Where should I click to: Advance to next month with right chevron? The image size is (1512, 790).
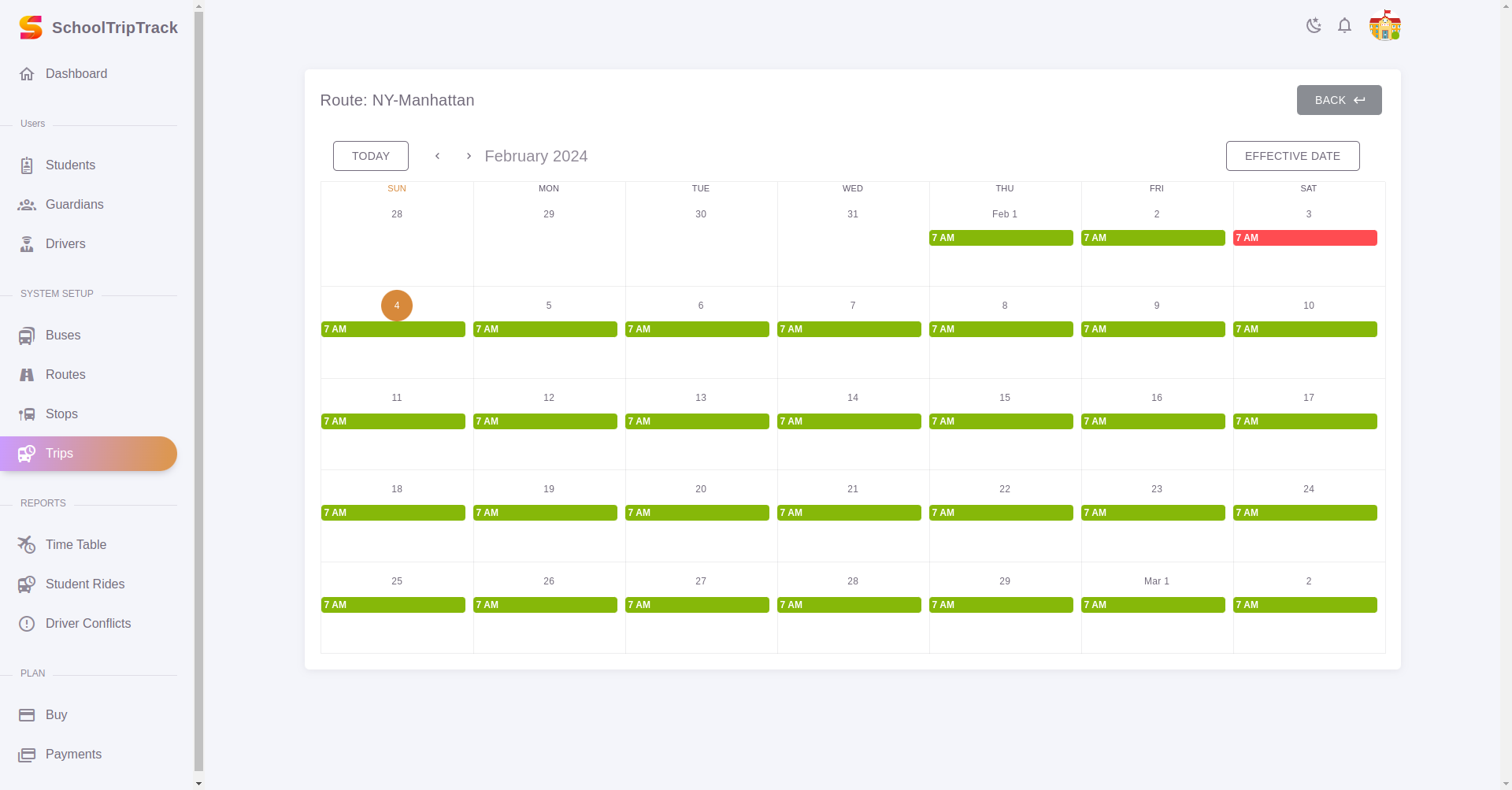[469, 155]
